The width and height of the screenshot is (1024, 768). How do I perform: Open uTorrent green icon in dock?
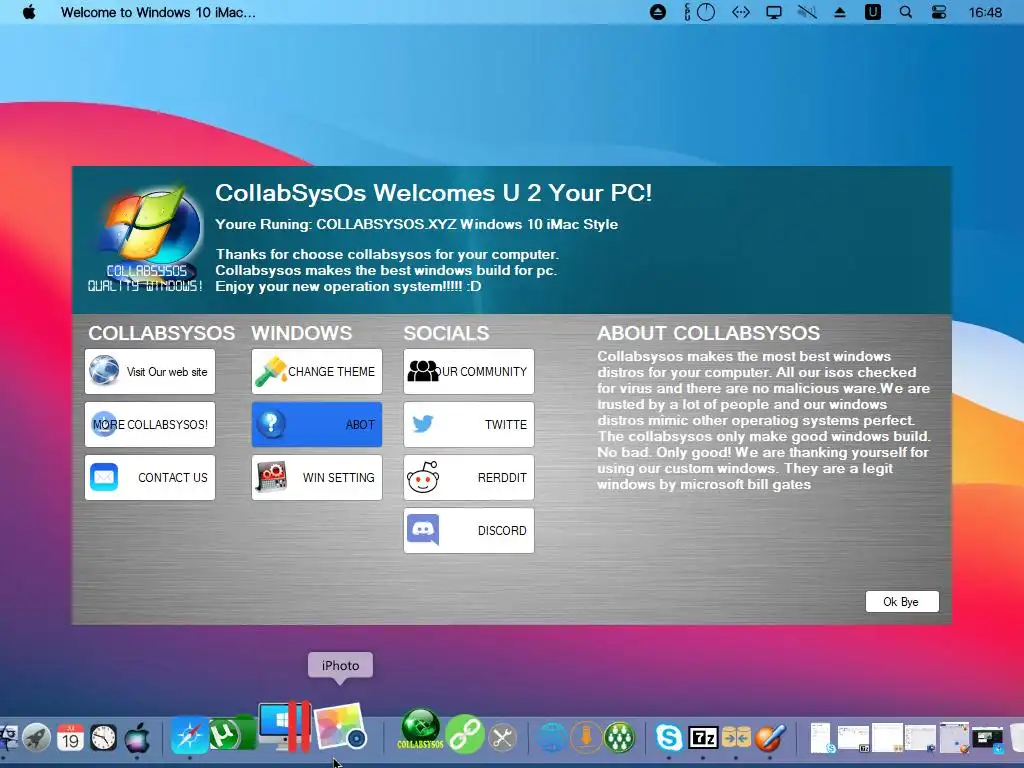[232, 733]
